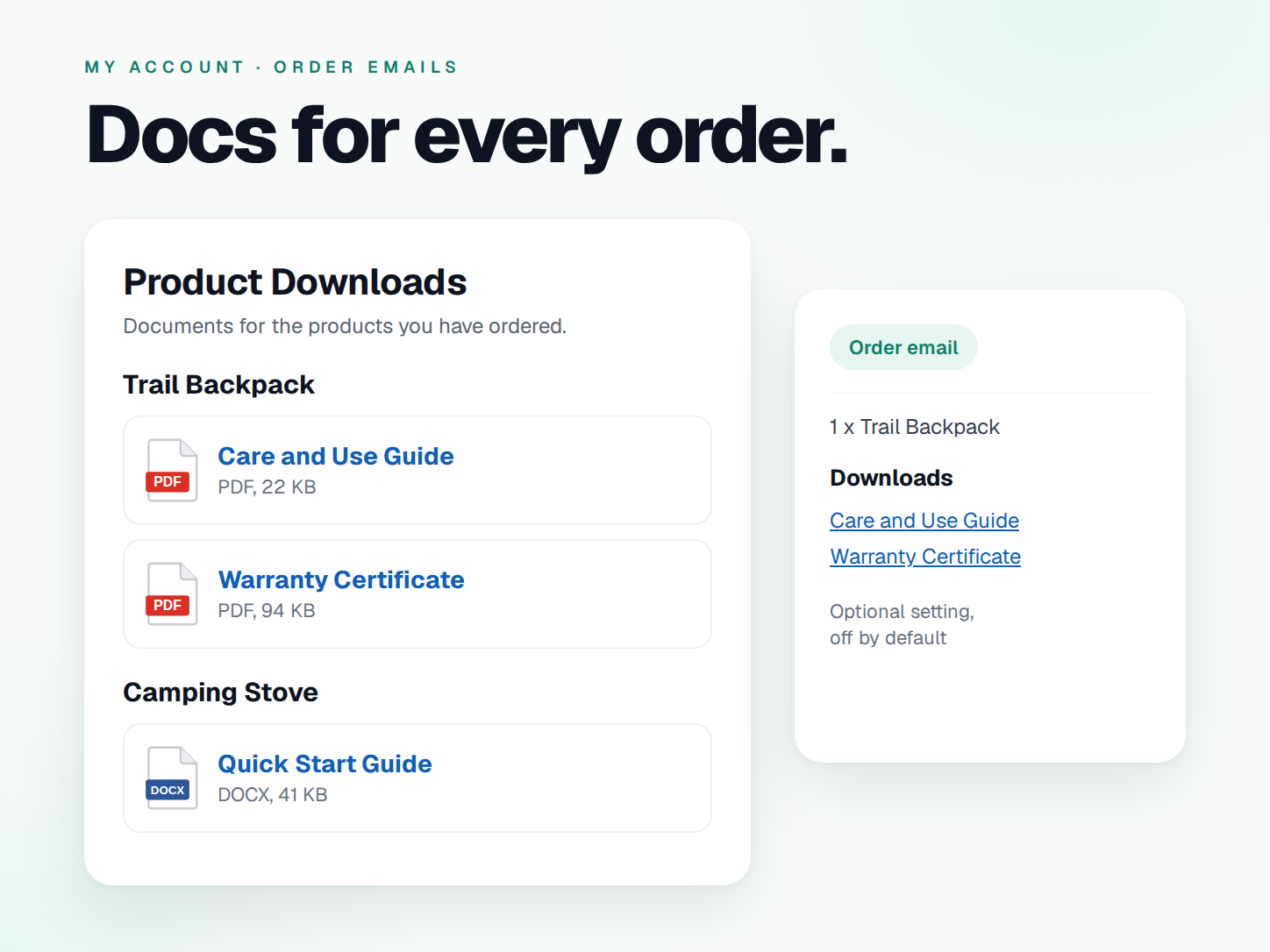This screenshot has height=952, width=1270.
Task: Click "Documents for the products you have ordered."
Action: [345, 326]
